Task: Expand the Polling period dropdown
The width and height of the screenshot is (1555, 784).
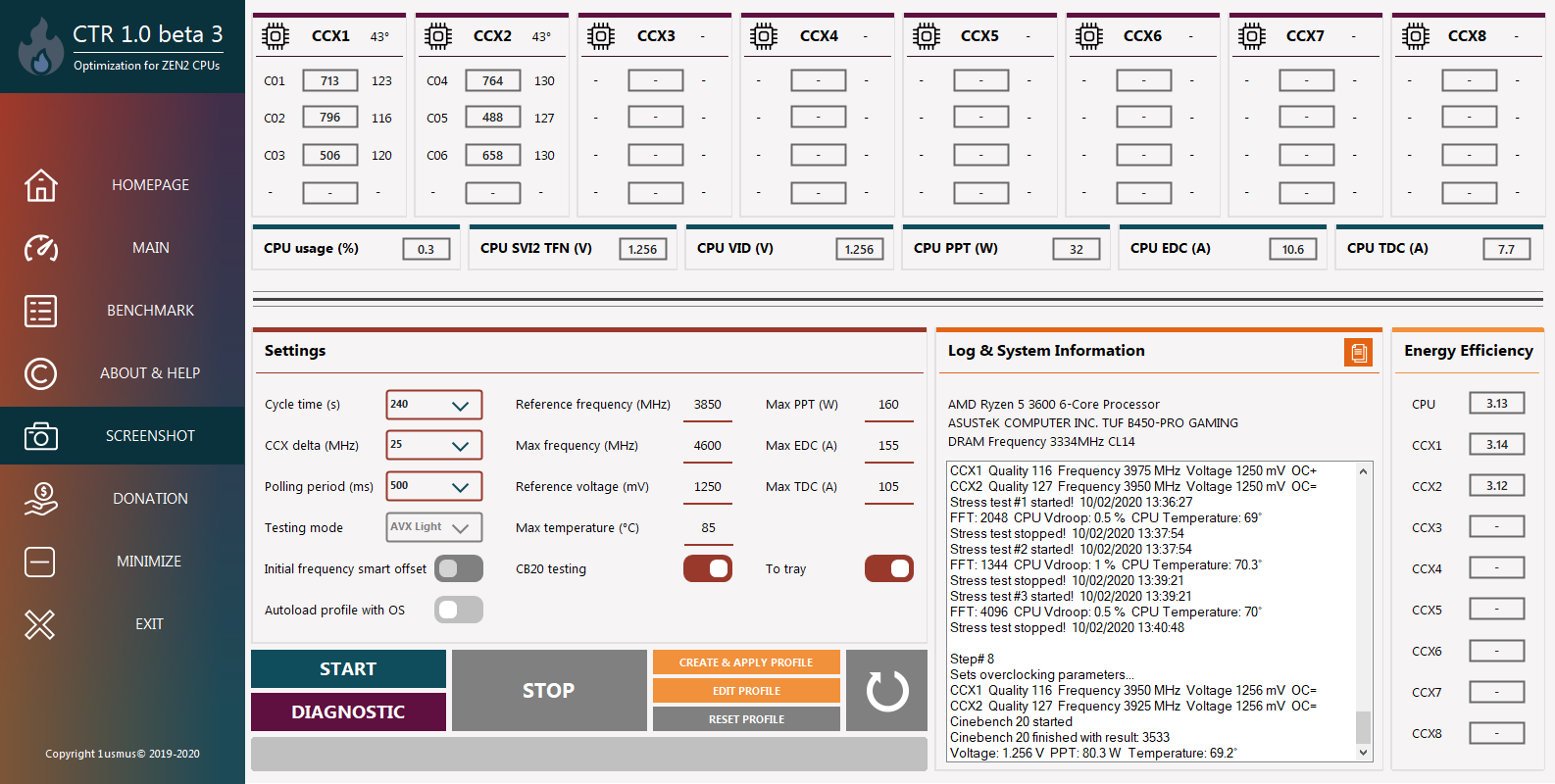Action: (434, 486)
